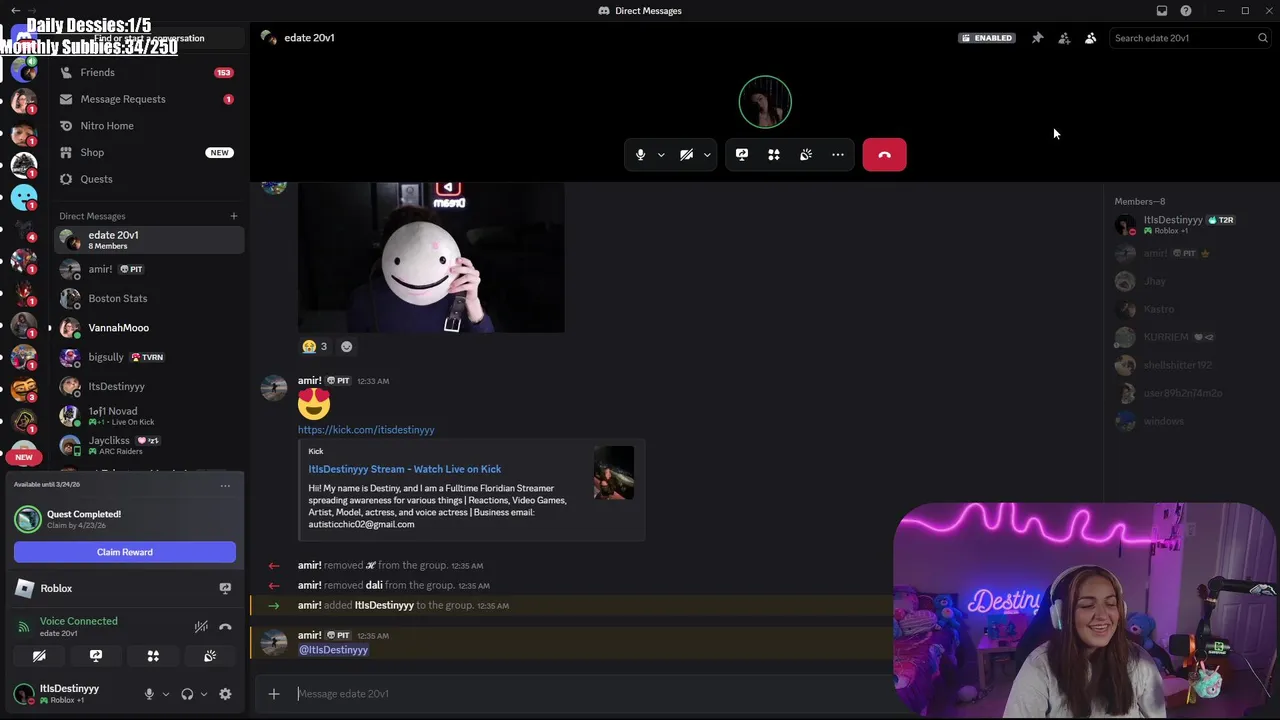
Task: Deafen with headphones icon in user panel
Action: pos(187,694)
